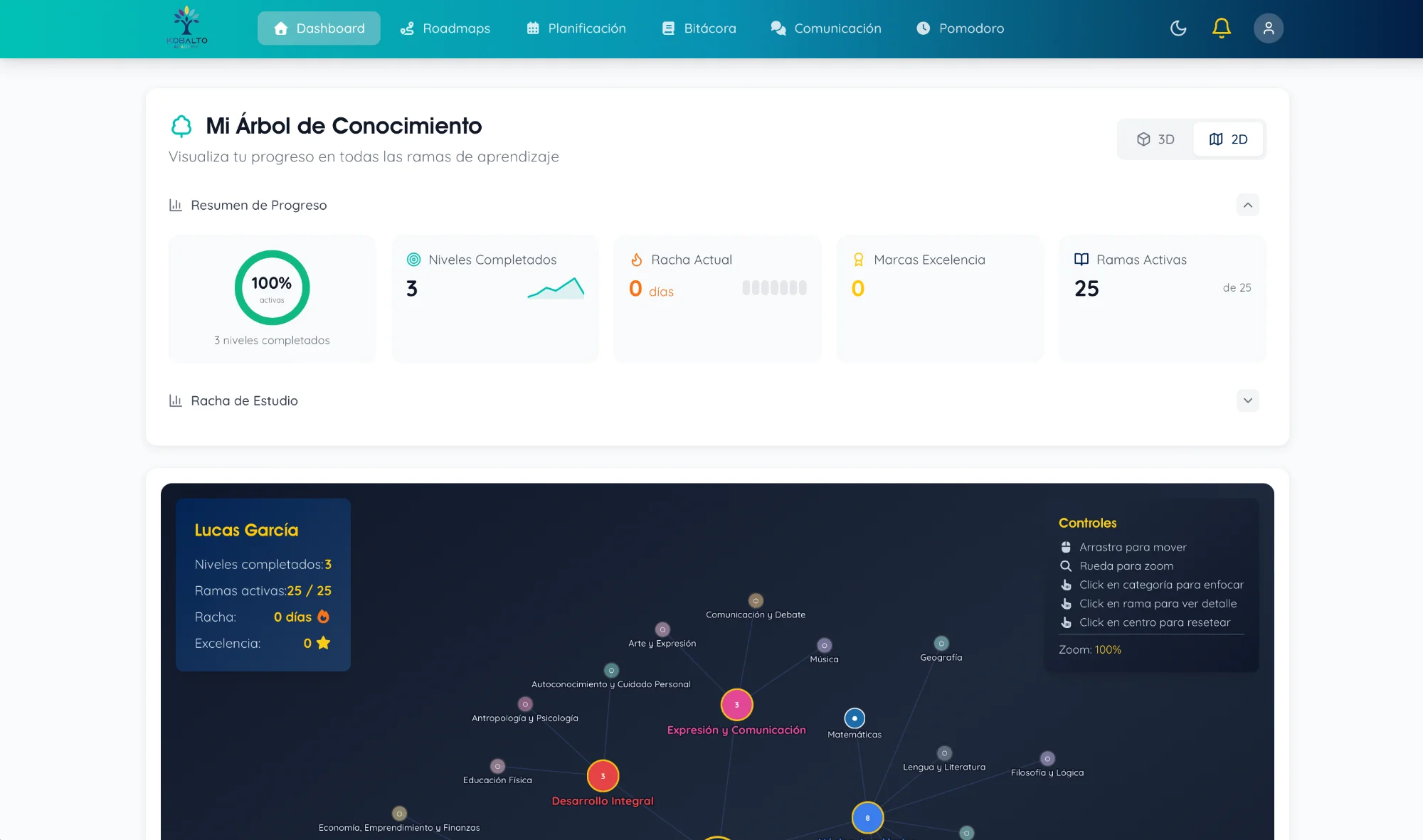Click the Geografía branch node
1423x840 pixels.
coord(941,644)
